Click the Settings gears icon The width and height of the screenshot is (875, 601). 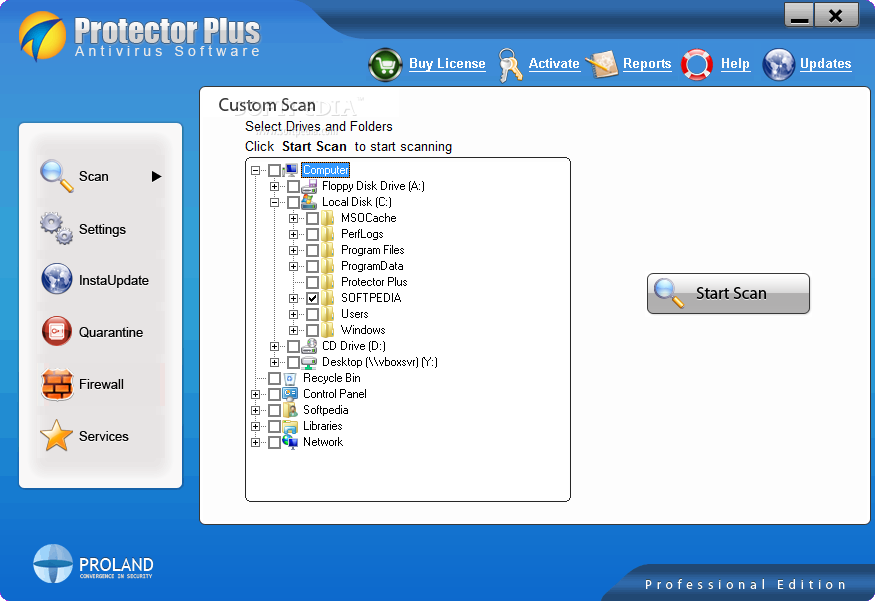pyautogui.click(x=56, y=228)
